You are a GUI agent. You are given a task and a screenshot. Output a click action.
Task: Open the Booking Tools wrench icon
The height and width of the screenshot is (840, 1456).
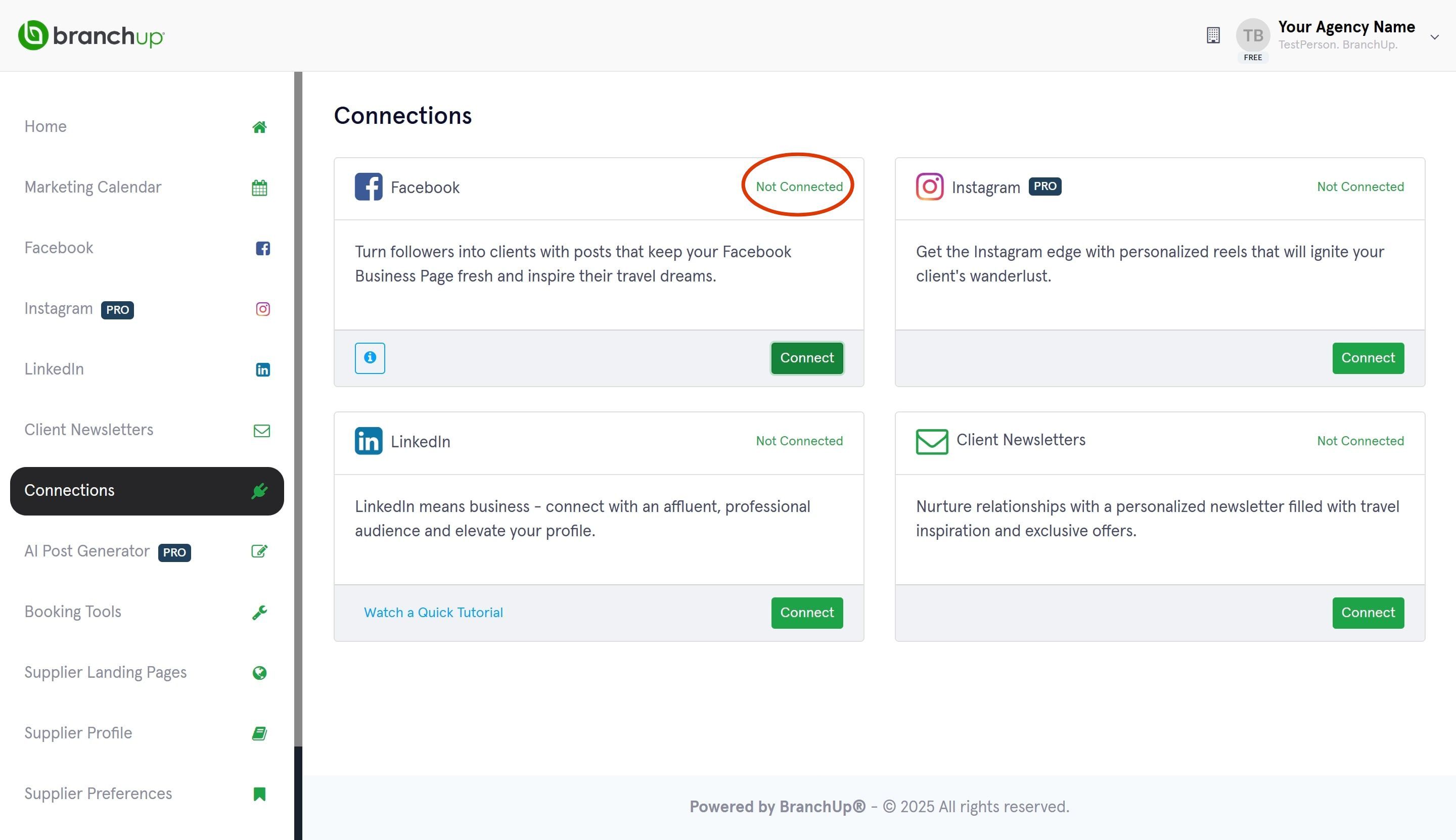[259, 612]
